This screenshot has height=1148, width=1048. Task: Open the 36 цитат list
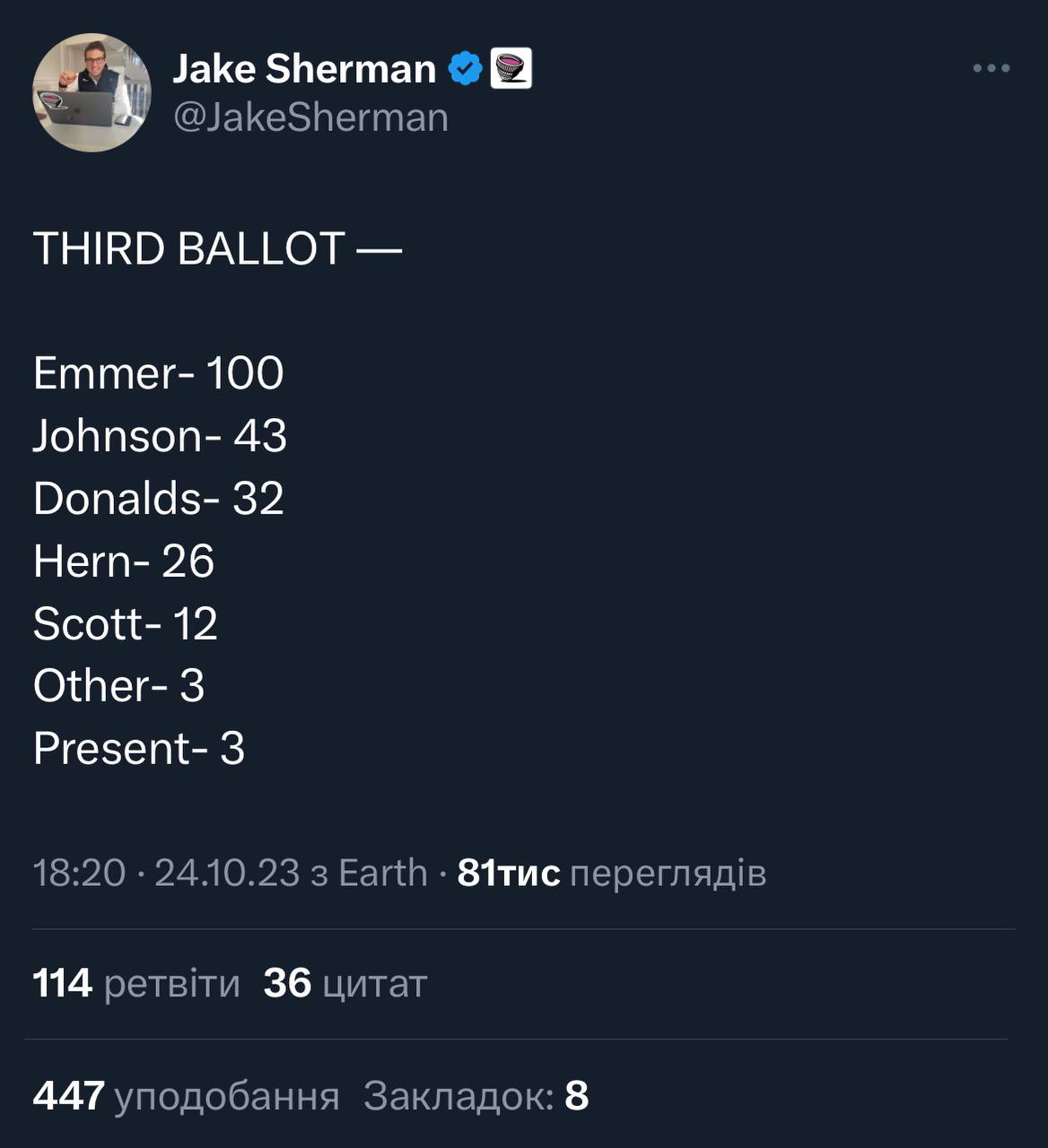(x=345, y=983)
